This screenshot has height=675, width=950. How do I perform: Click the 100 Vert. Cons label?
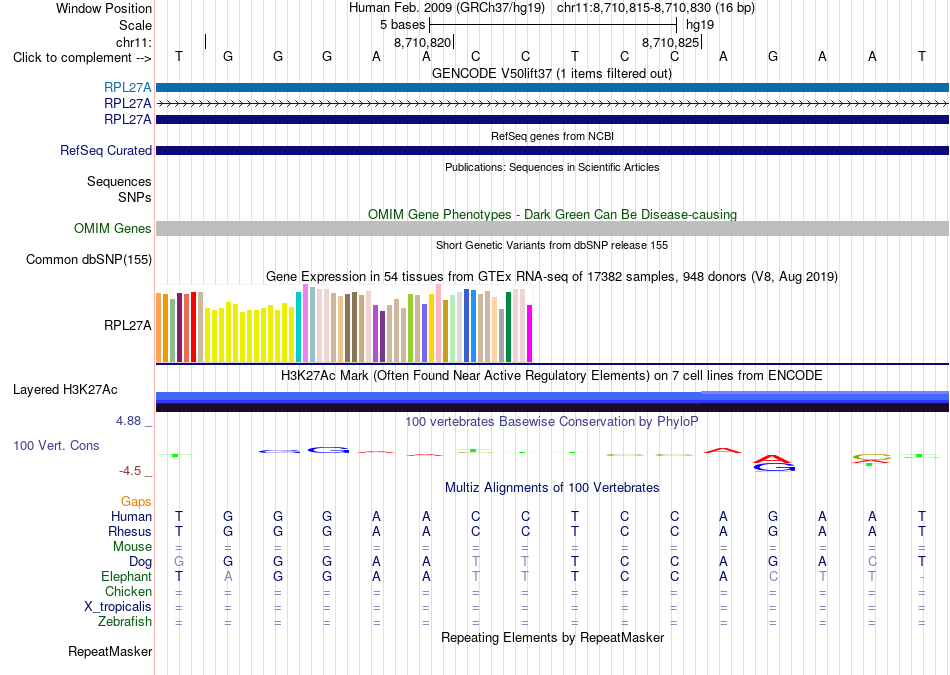click(x=56, y=445)
